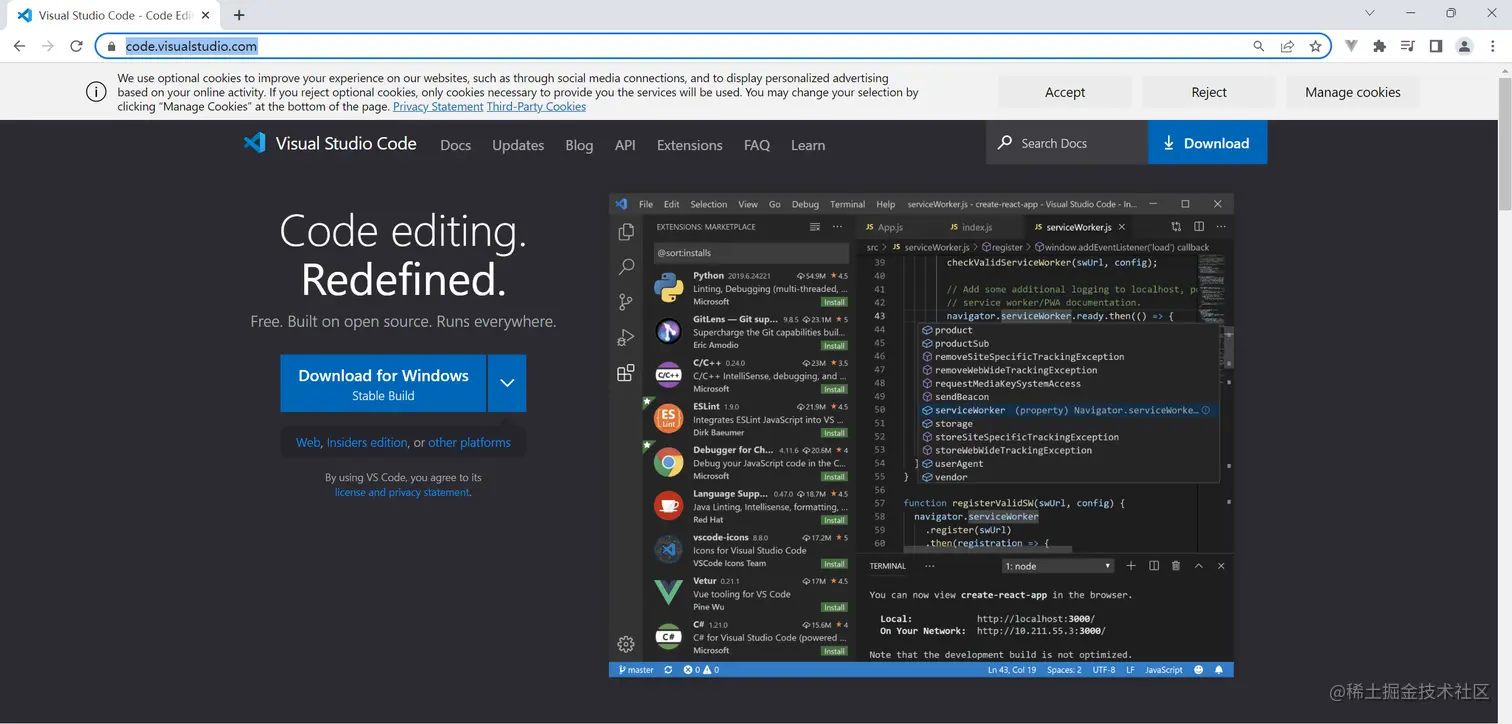
Task: Follow the 'other platforms' link
Action: (x=469, y=442)
